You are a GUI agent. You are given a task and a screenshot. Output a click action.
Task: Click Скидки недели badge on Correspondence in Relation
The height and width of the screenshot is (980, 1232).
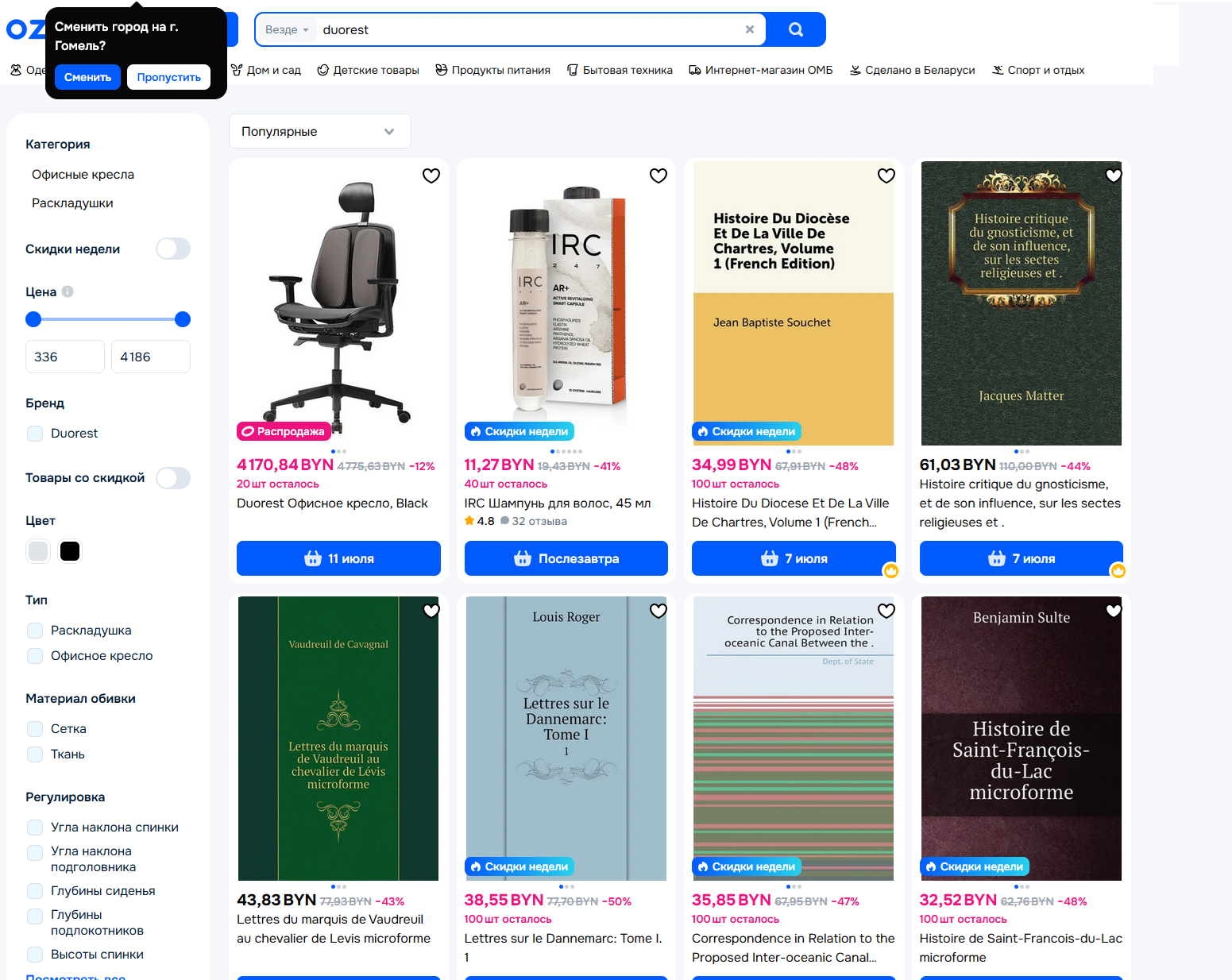coord(747,866)
